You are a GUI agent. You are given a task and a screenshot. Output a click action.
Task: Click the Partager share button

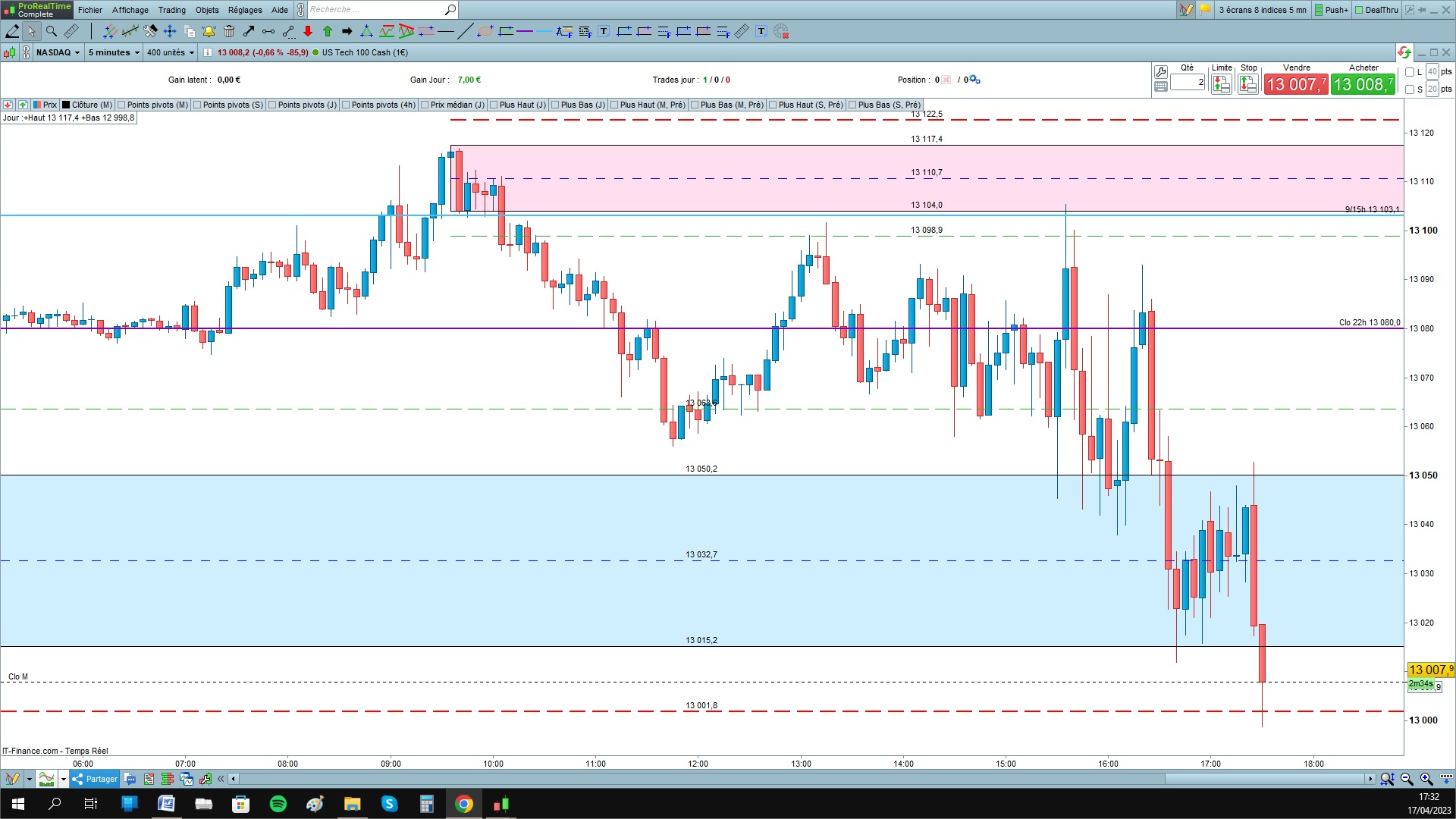[x=95, y=779]
